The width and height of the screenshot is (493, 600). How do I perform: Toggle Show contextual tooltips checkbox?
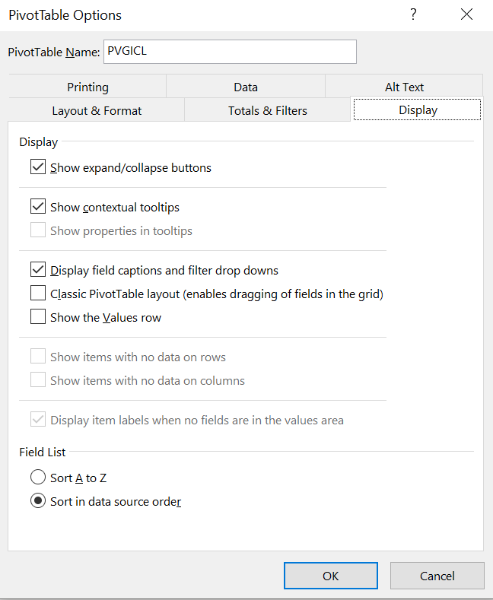click(x=38, y=207)
